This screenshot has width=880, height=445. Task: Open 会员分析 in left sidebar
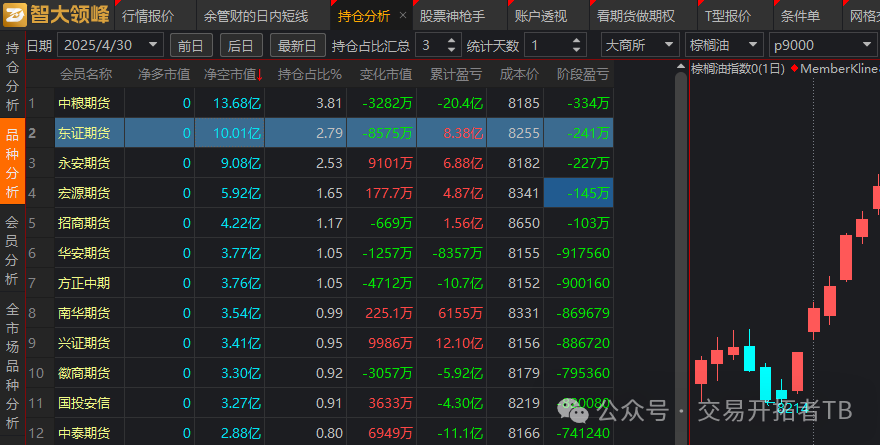click(x=12, y=250)
